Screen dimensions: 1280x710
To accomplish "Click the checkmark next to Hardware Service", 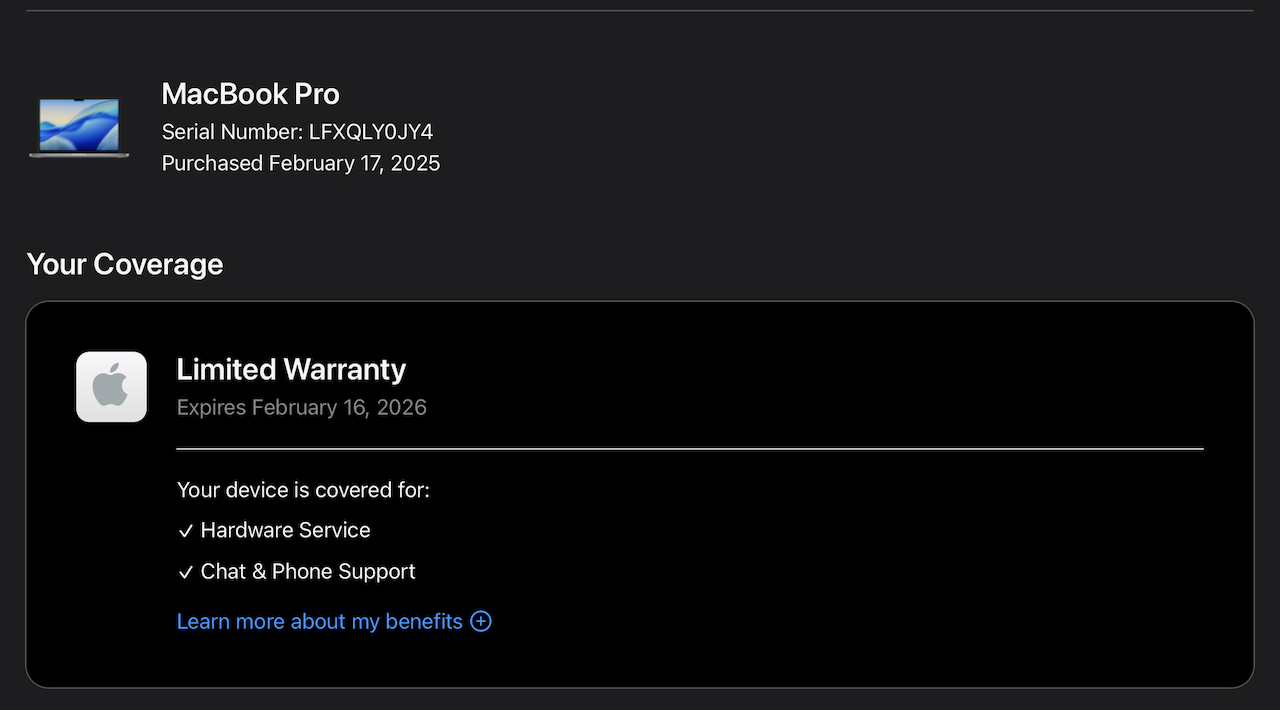I will point(185,531).
